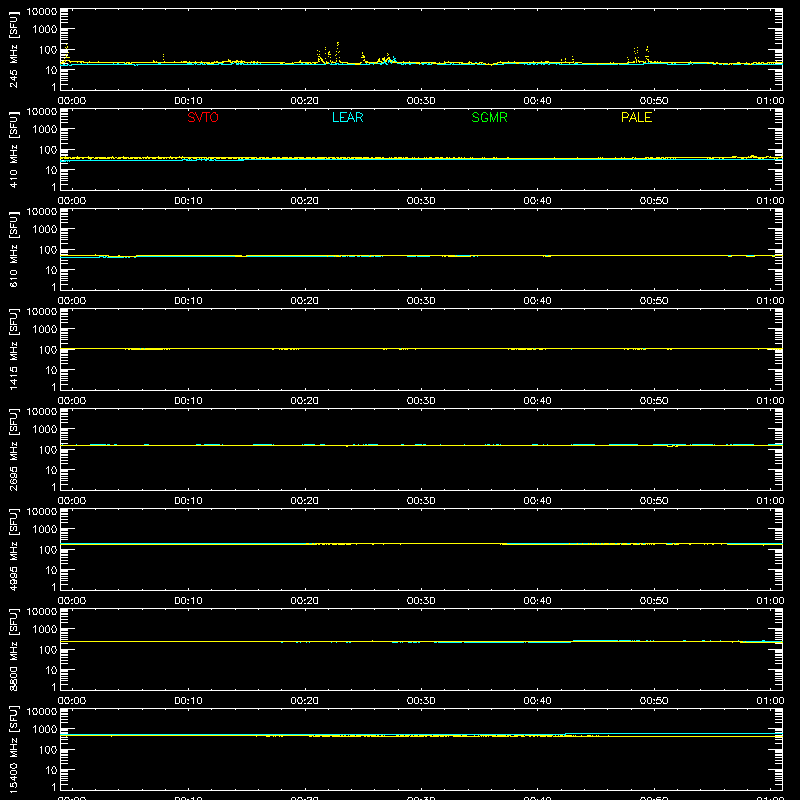Select the 610 MHz [SFU] axis title
Viewport: 800px width, 800px height.
pyautogui.click(x=13, y=249)
